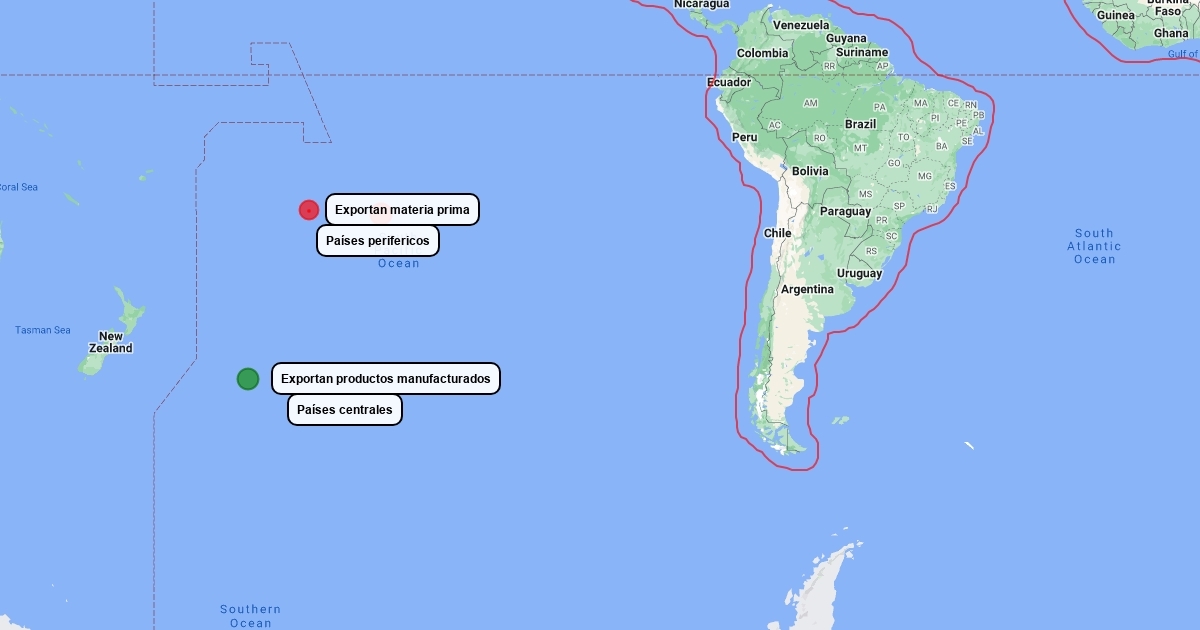
Task: Click the South Atlantic Ocean label
Action: (x=1094, y=246)
